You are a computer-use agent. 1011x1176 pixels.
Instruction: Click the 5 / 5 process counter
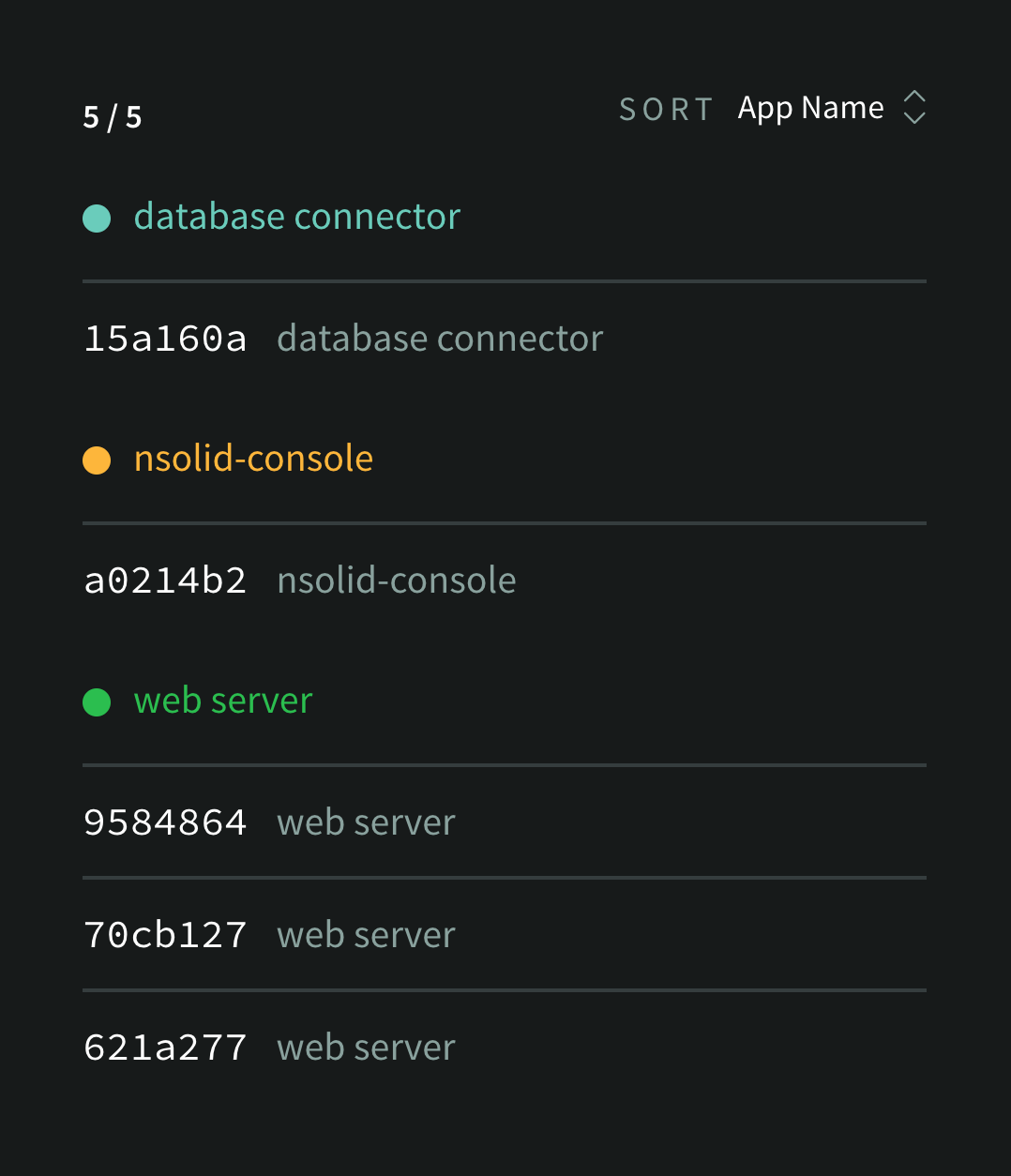point(113,117)
